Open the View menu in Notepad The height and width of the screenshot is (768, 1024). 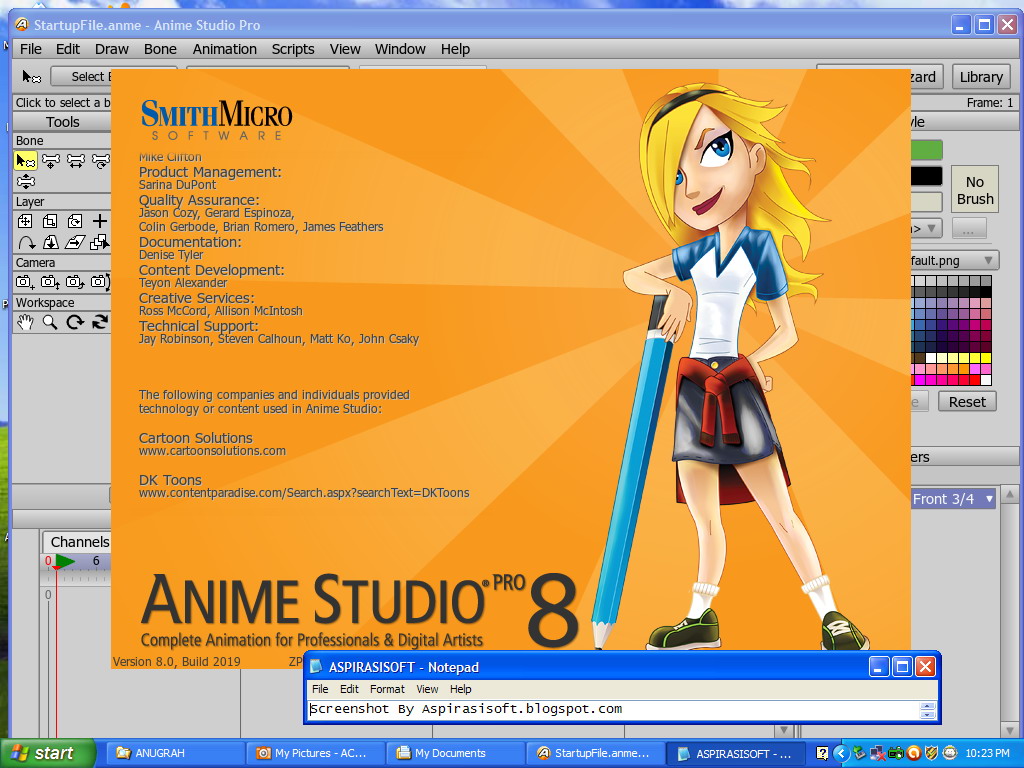point(427,689)
